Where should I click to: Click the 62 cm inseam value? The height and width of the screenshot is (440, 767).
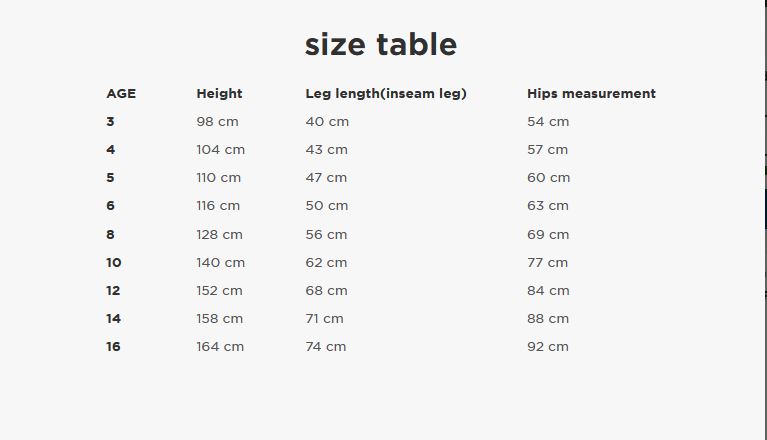click(326, 262)
